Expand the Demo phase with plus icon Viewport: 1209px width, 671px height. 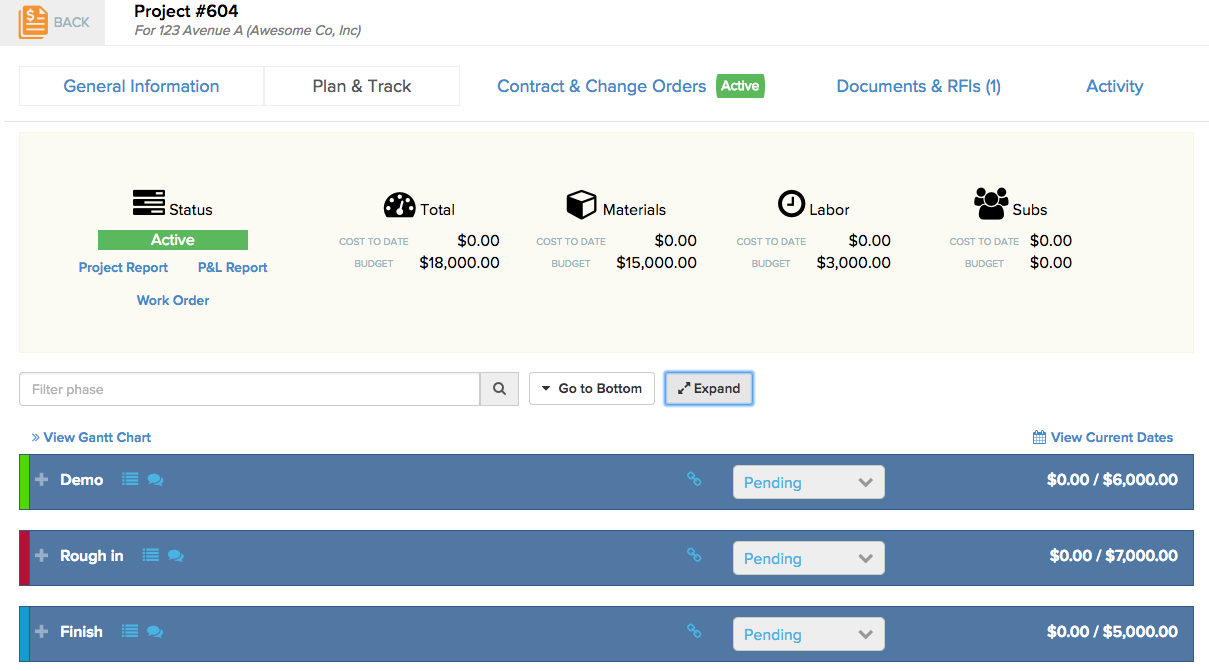[x=41, y=480]
